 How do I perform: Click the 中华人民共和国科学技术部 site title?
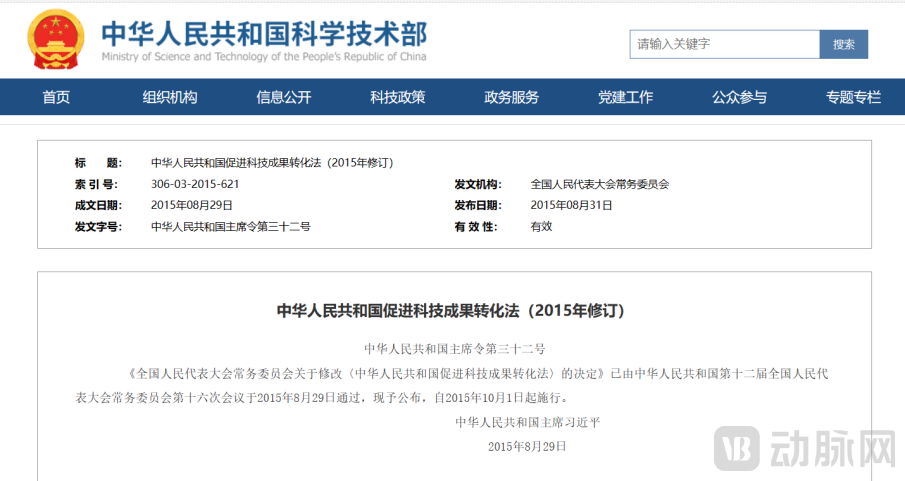pos(264,33)
